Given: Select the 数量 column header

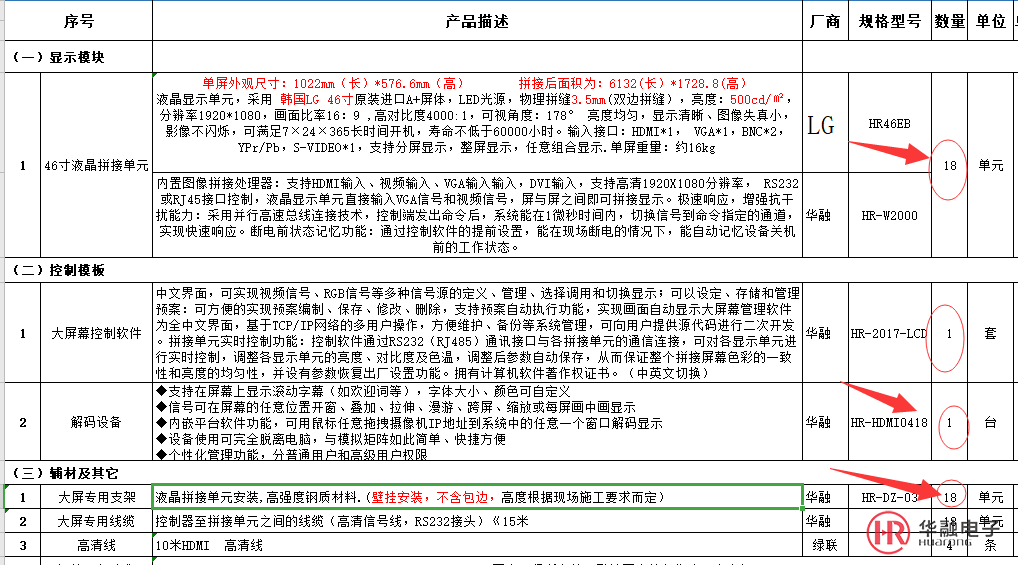Looking at the screenshot, I should pos(949,21).
